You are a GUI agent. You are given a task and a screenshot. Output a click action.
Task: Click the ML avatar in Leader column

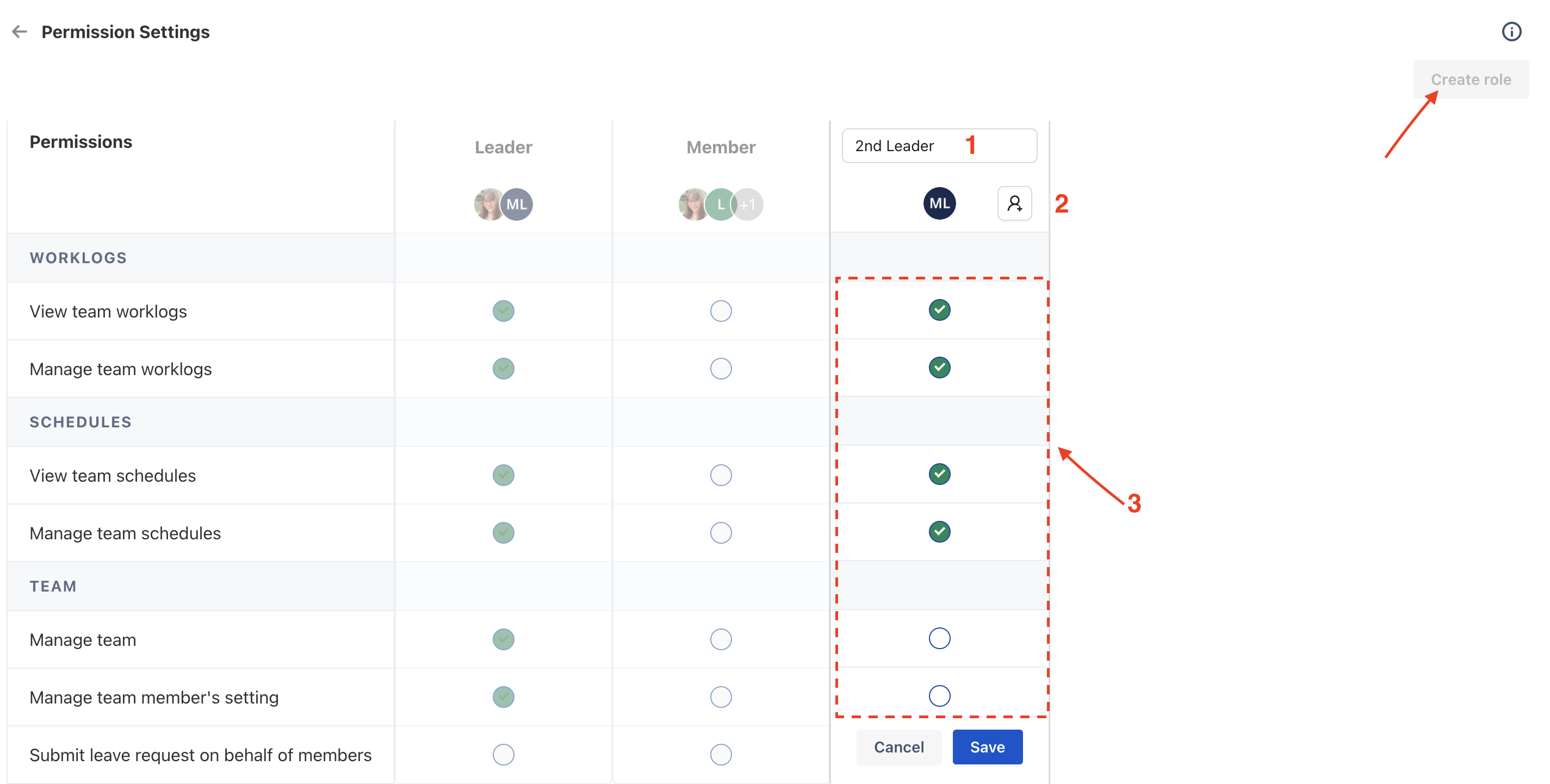click(517, 204)
